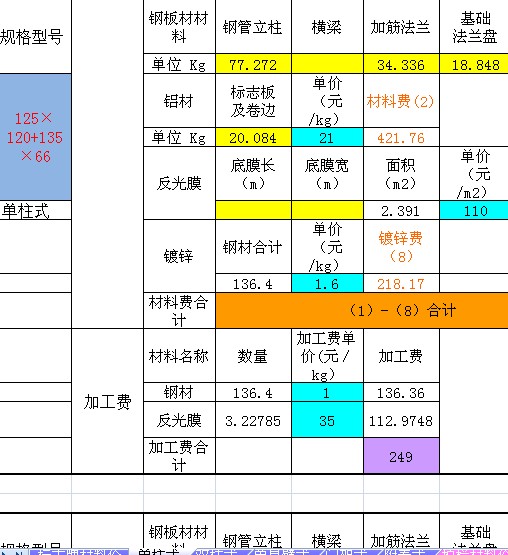508x555 pixels.
Task: Select 136.4 quantity in 钢材 row
Action: (253, 392)
